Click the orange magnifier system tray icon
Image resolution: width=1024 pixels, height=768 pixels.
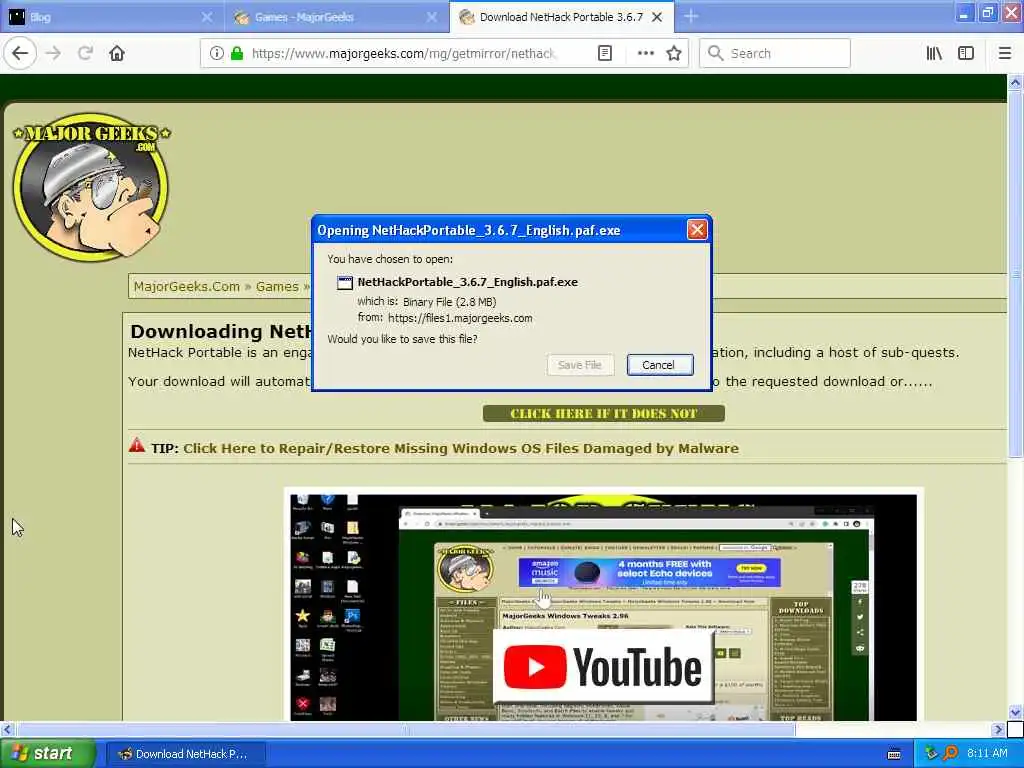(x=951, y=754)
